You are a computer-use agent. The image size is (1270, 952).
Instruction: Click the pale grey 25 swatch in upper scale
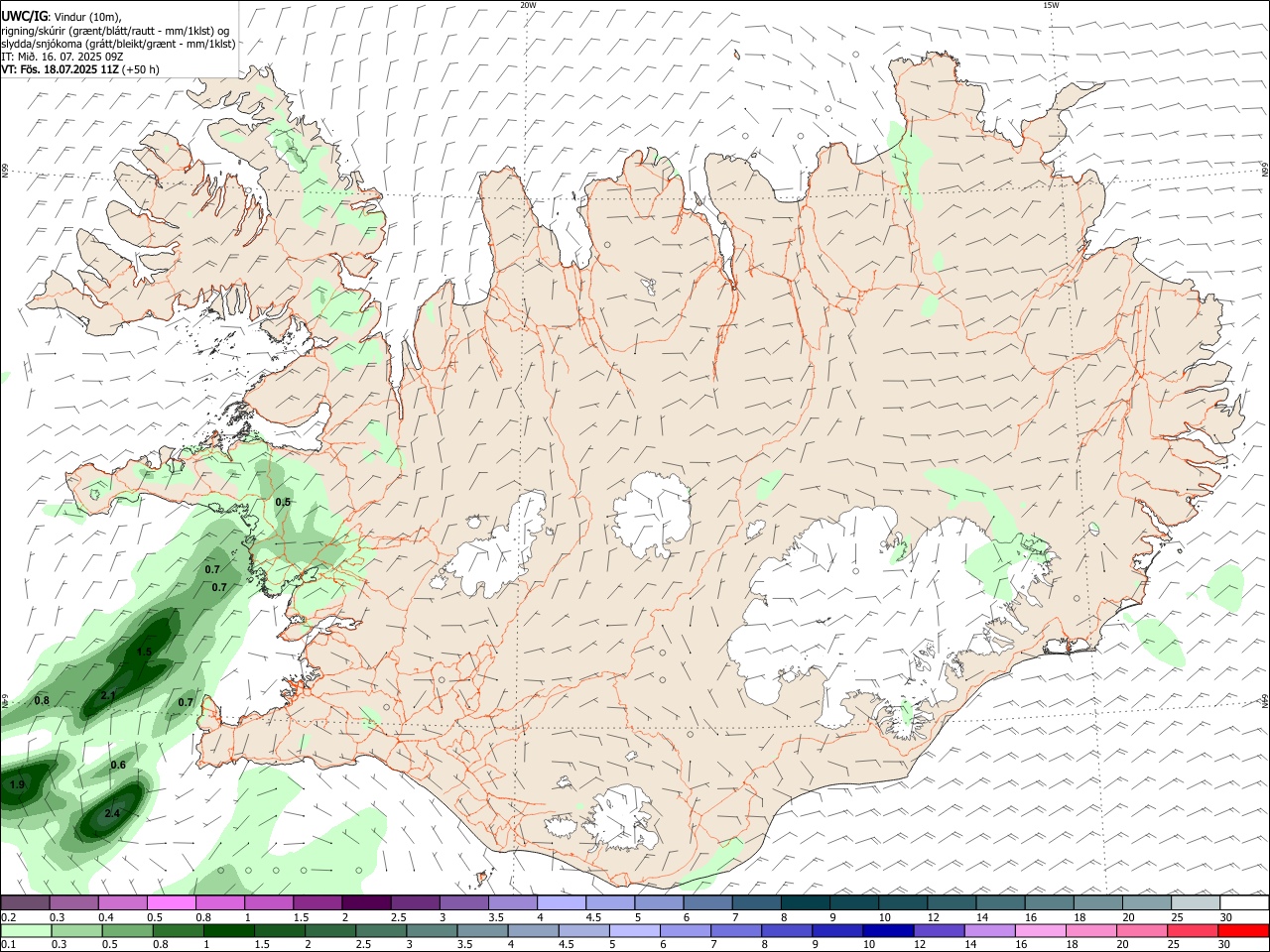1194,903
